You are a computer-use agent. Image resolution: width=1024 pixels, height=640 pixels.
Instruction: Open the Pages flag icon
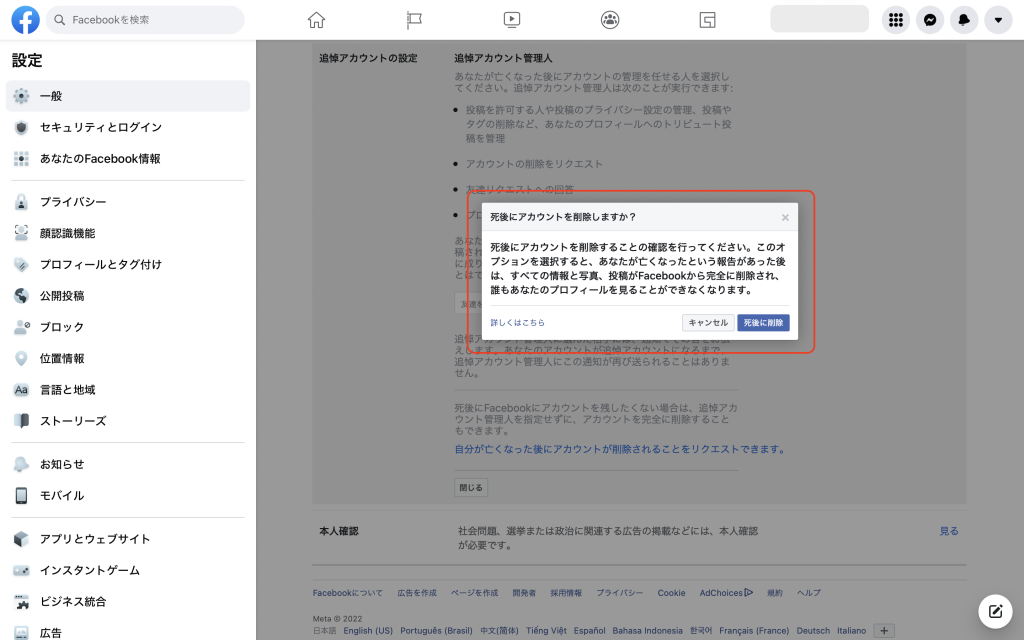[x=414, y=20]
